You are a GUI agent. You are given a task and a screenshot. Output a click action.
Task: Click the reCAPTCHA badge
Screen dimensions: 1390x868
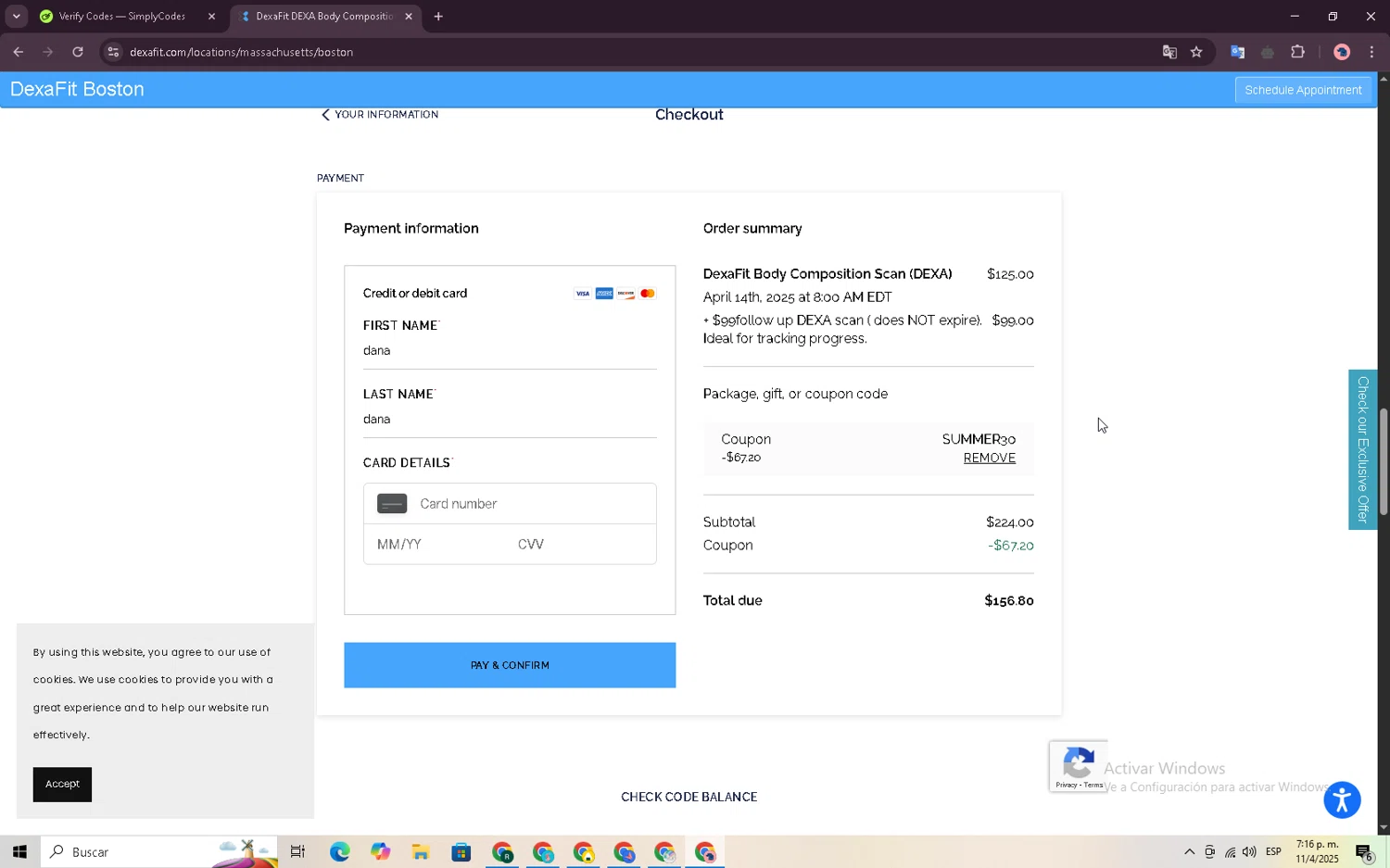(1079, 766)
